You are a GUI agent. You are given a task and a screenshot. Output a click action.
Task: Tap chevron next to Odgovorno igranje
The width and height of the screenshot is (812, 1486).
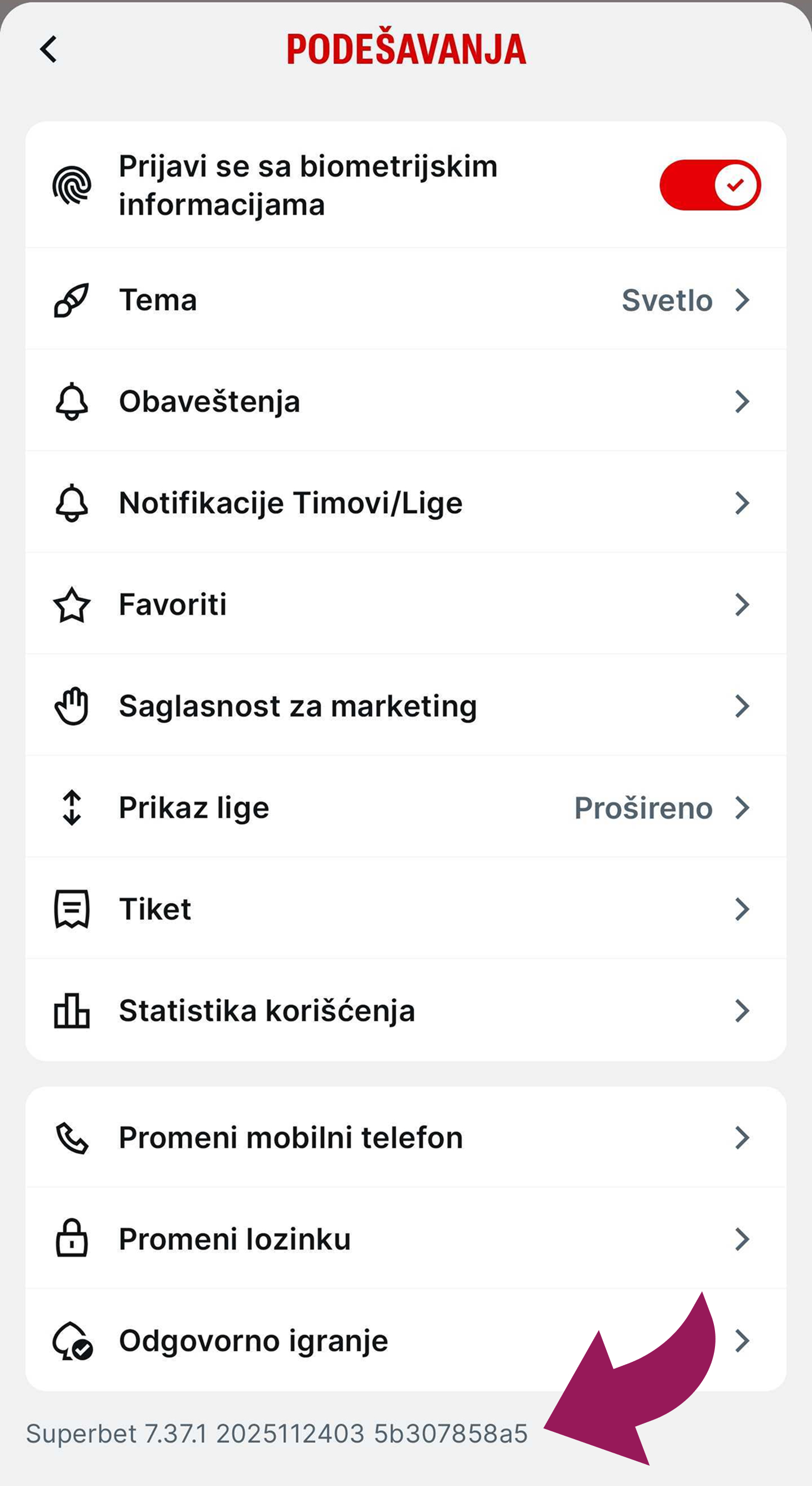point(742,1340)
